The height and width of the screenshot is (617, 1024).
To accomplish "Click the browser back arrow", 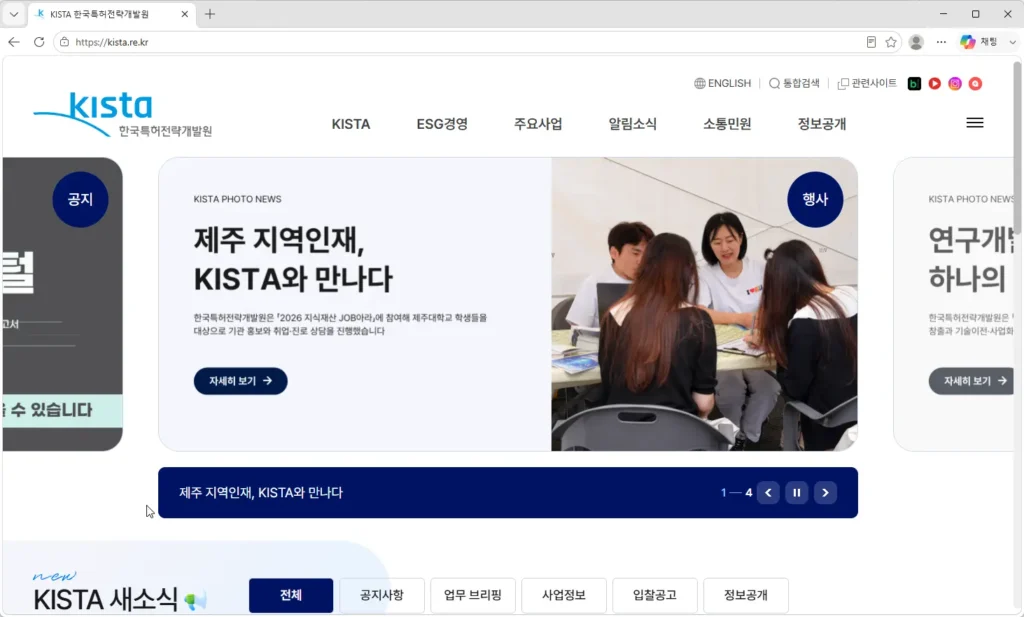I will click(x=14, y=42).
